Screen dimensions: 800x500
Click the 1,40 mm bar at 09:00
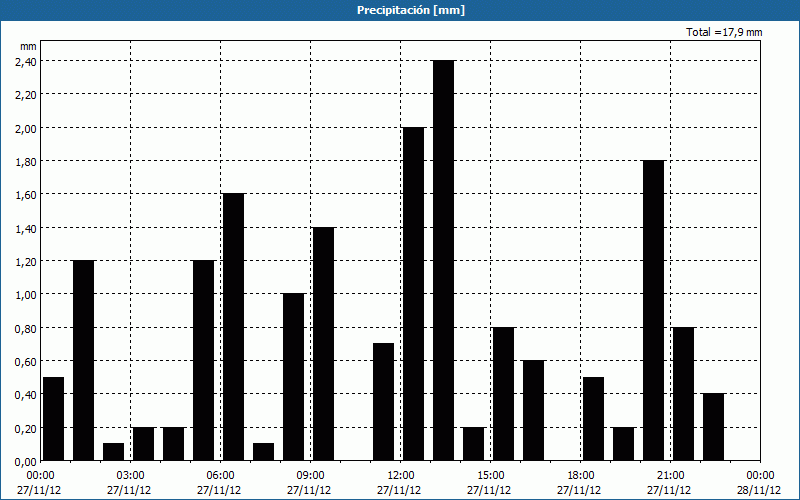point(323,344)
